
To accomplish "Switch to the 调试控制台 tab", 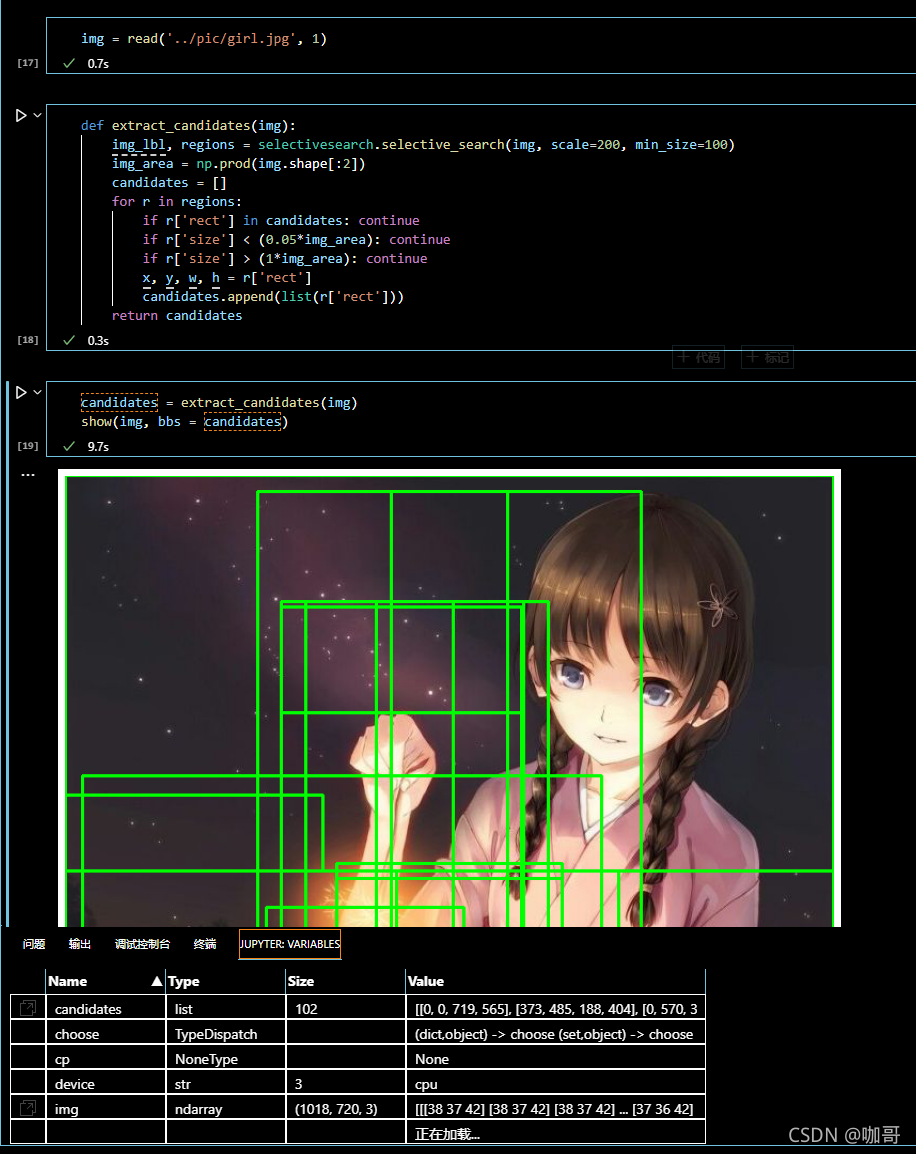I will 142,944.
